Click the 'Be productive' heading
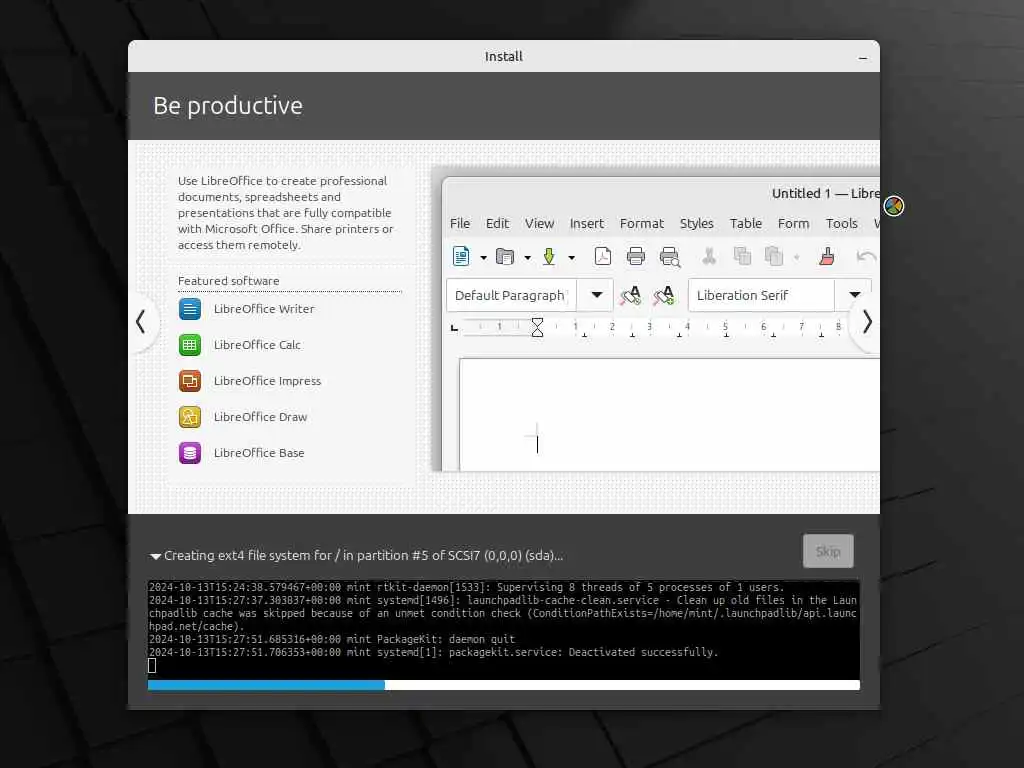 pyautogui.click(x=228, y=106)
